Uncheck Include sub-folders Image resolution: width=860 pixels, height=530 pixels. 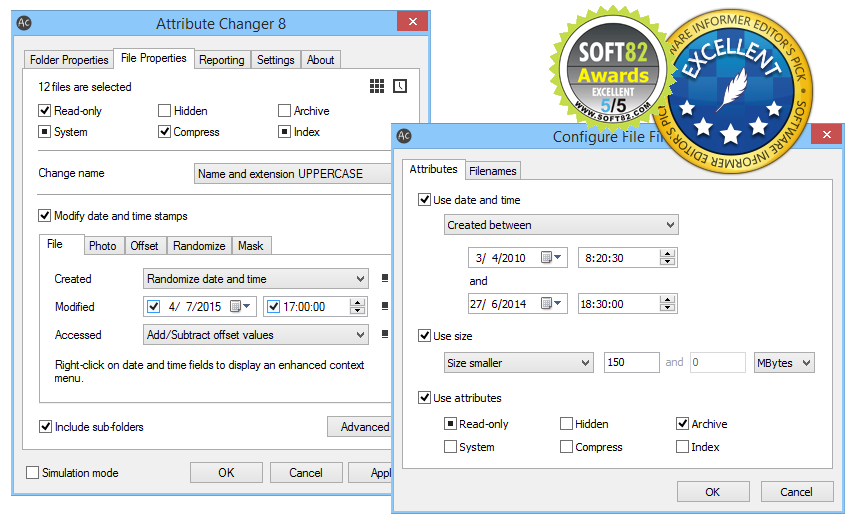(x=46, y=426)
